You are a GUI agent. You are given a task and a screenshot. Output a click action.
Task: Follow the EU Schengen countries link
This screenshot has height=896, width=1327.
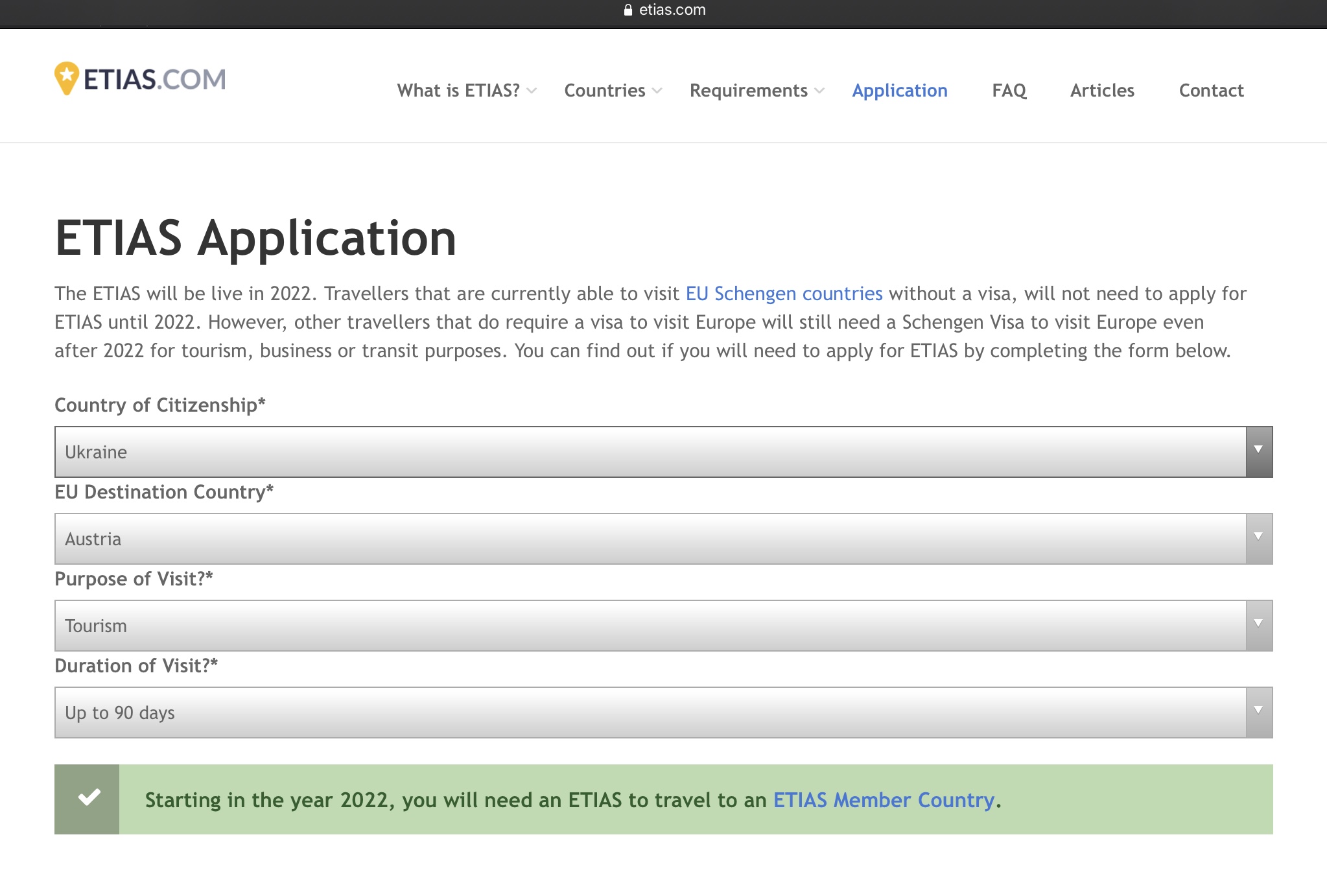pyautogui.click(x=784, y=294)
